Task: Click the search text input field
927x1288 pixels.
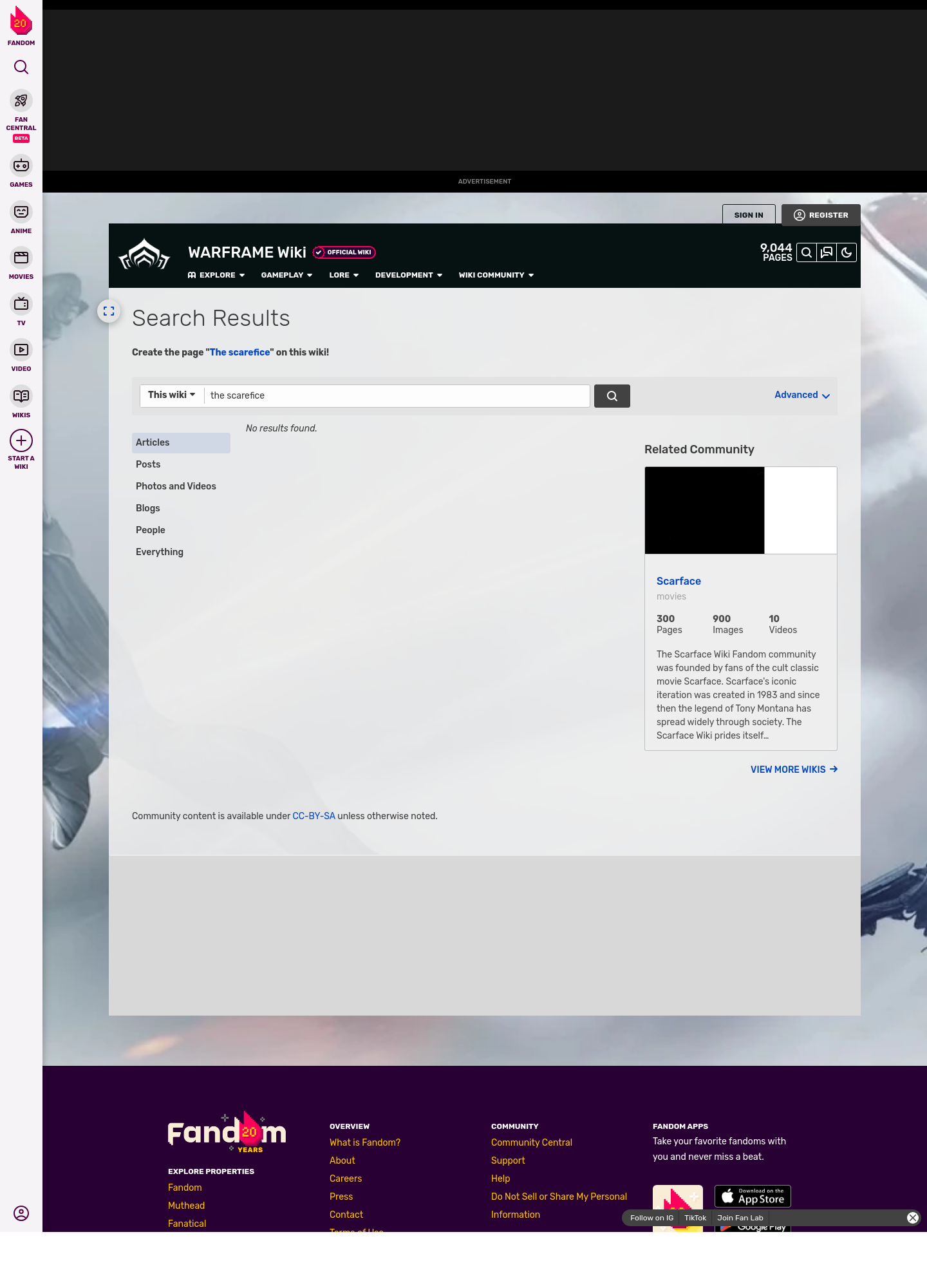Action: point(397,395)
